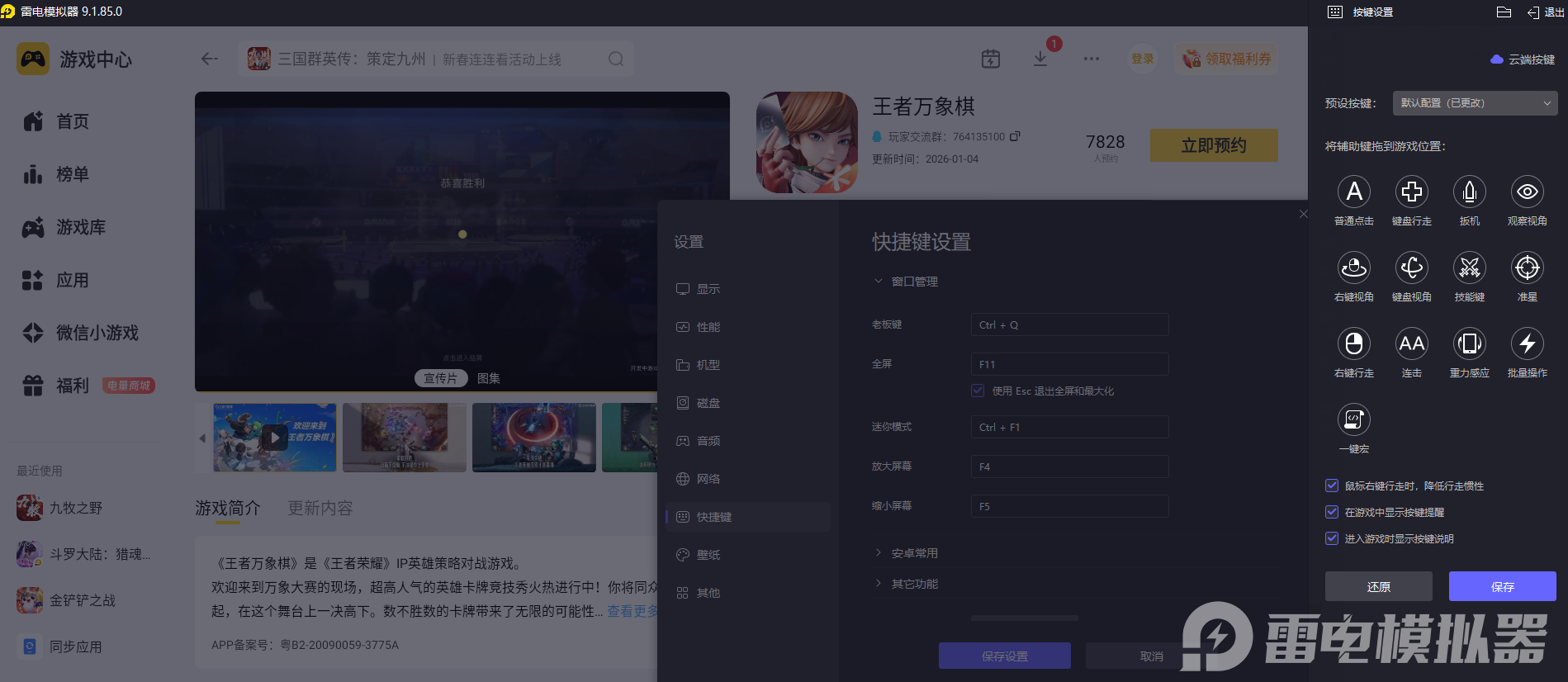
Task: Copy the 玩家交流群 group number
Action: (1015, 136)
